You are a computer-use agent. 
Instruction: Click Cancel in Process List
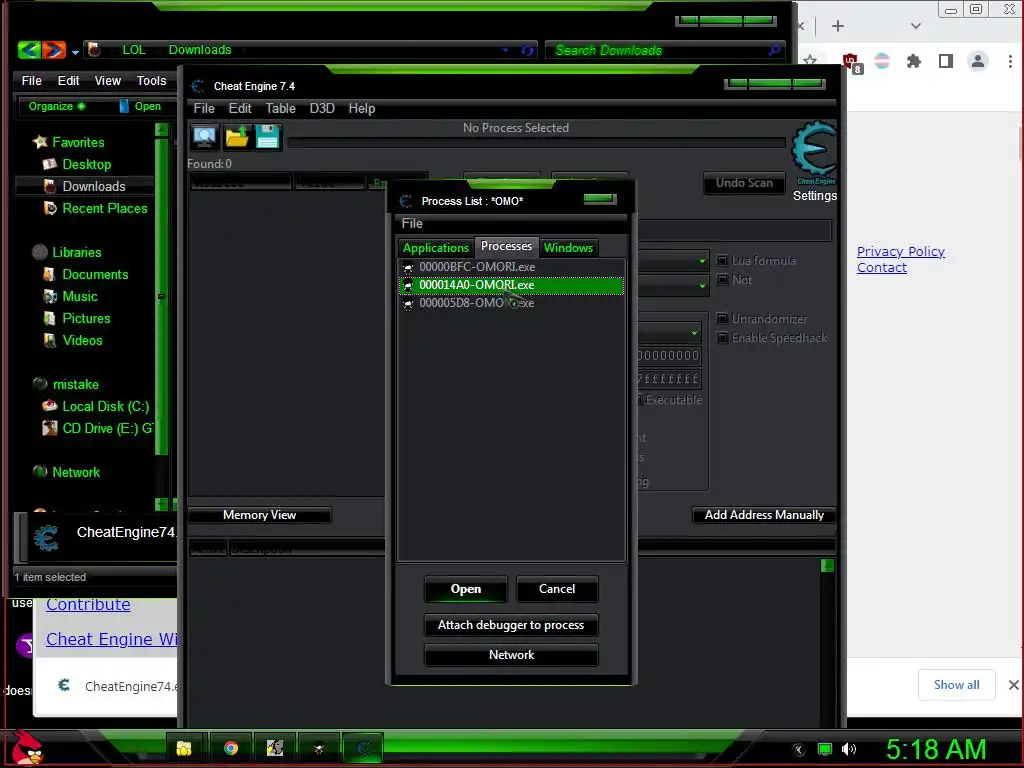(x=557, y=589)
